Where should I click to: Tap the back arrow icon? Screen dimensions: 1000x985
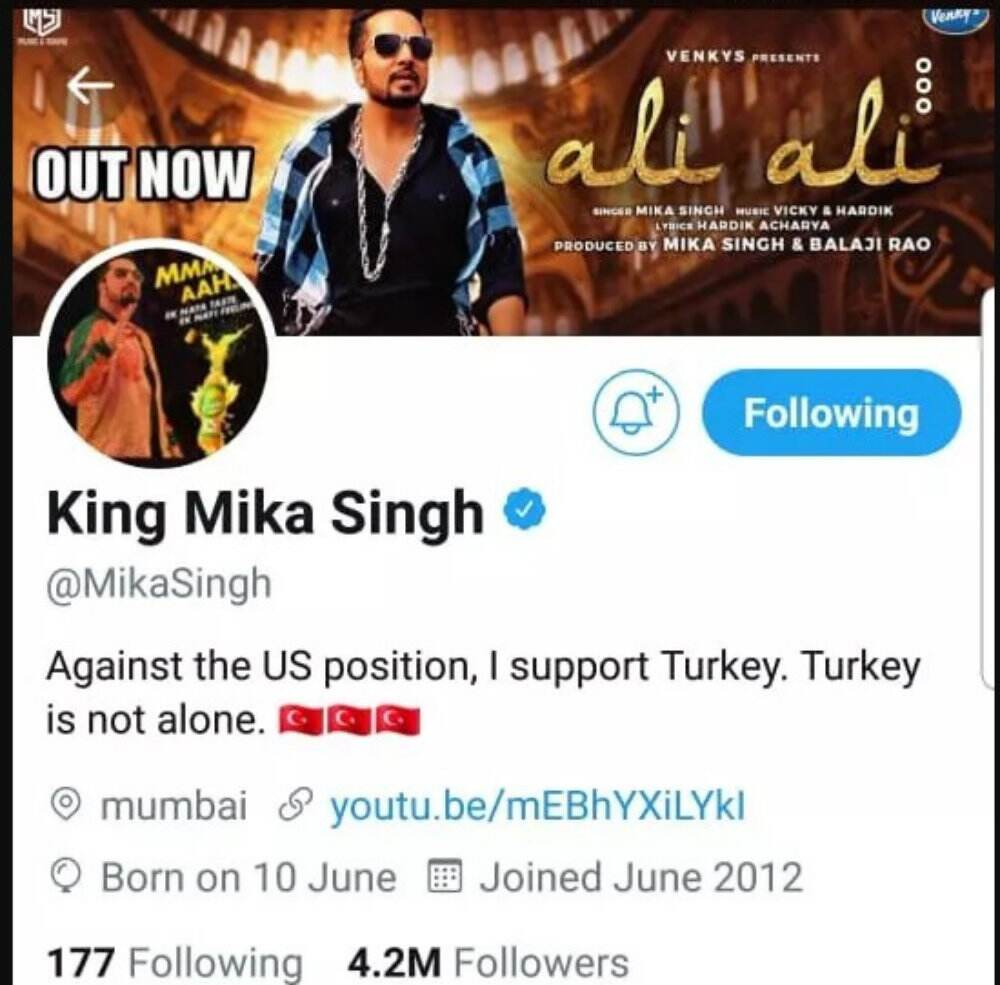[x=90, y=85]
